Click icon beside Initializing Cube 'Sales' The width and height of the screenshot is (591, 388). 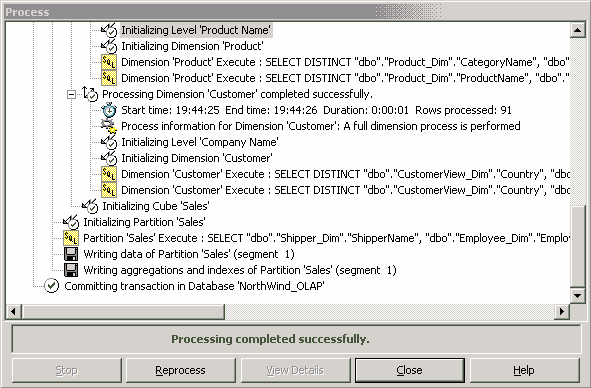tap(90, 206)
